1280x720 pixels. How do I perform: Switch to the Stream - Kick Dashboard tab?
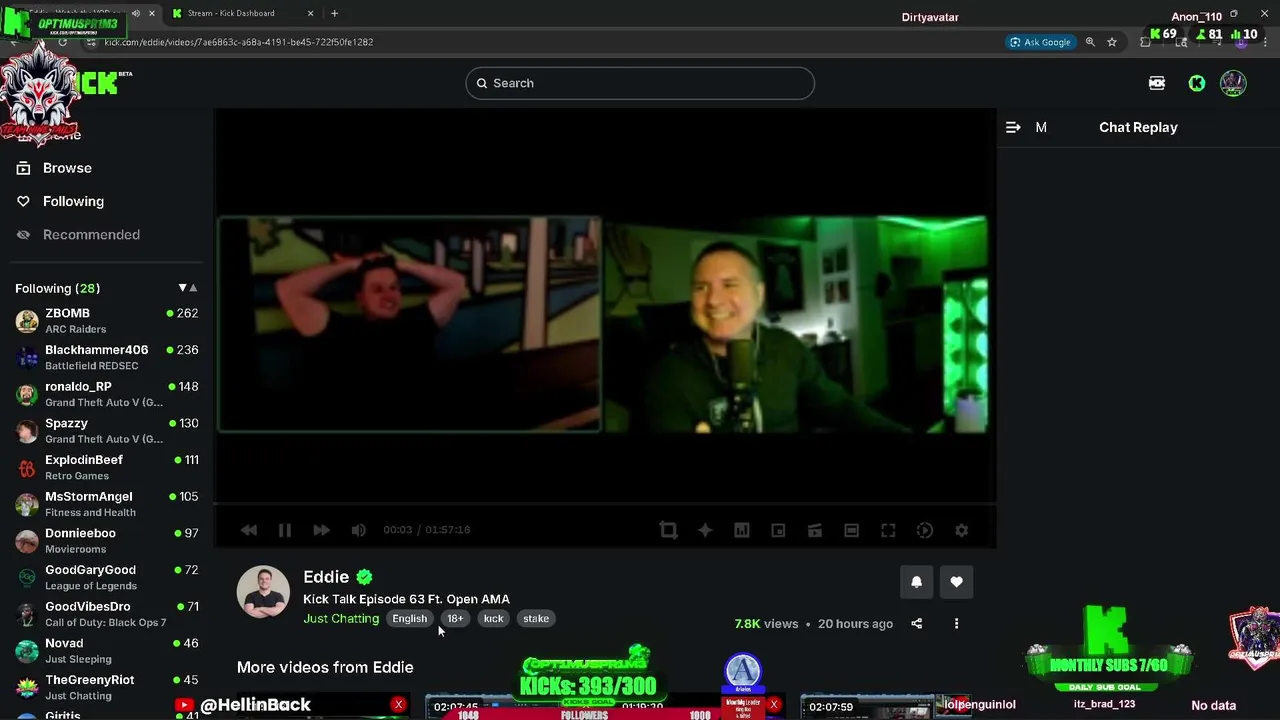click(x=240, y=13)
